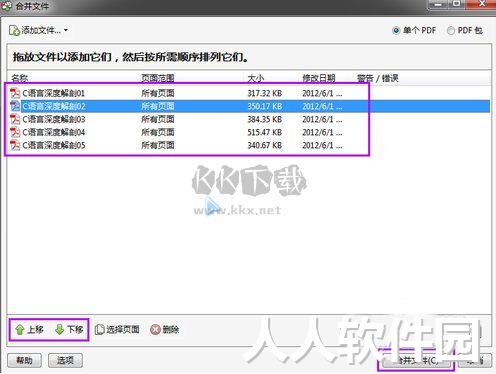This screenshot has height=374, width=496.
Task: Click 所有页面 in the C语言深度解剖05 row
Action: pos(158,145)
